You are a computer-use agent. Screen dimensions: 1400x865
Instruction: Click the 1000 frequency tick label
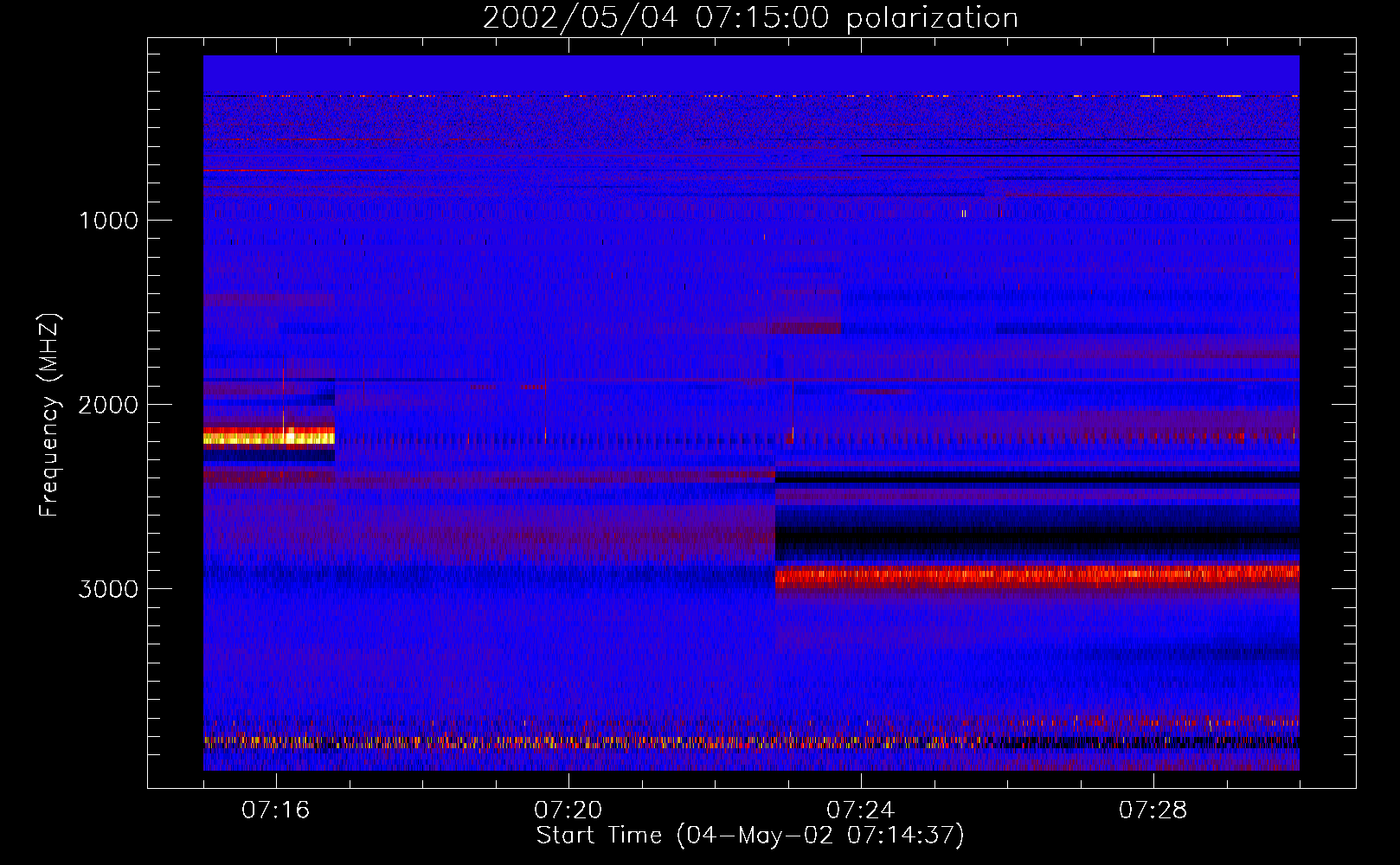click(x=108, y=221)
